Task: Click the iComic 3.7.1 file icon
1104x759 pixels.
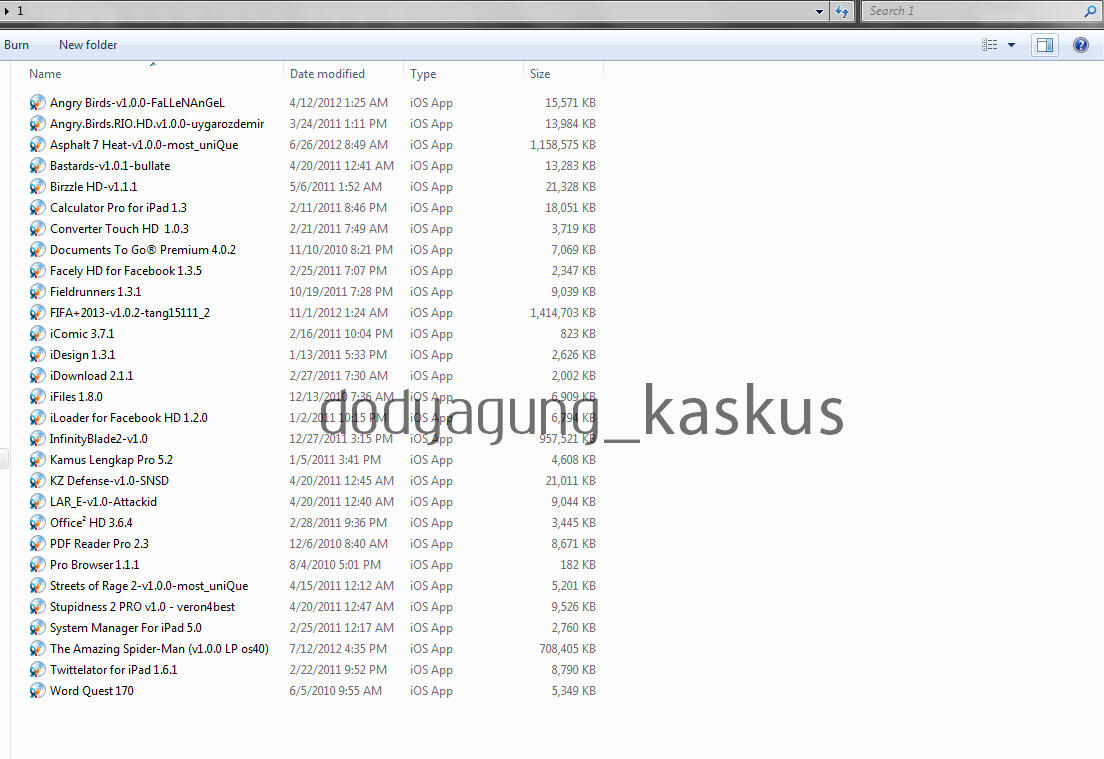Action: [x=37, y=334]
